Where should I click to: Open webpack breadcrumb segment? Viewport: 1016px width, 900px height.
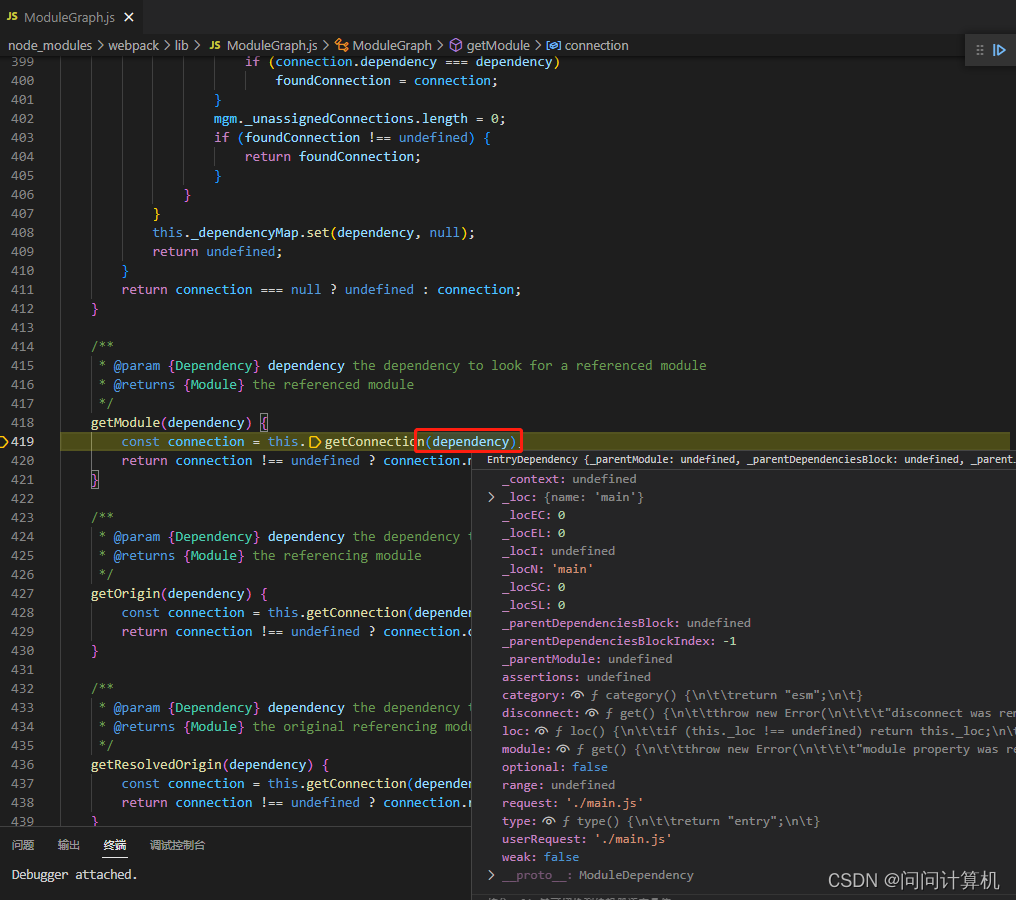click(x=133, y=45)
